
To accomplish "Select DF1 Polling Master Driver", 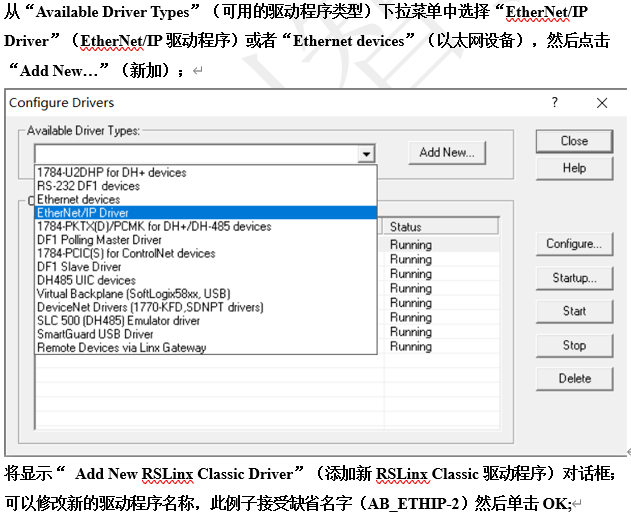I will [x=206, y=240].
